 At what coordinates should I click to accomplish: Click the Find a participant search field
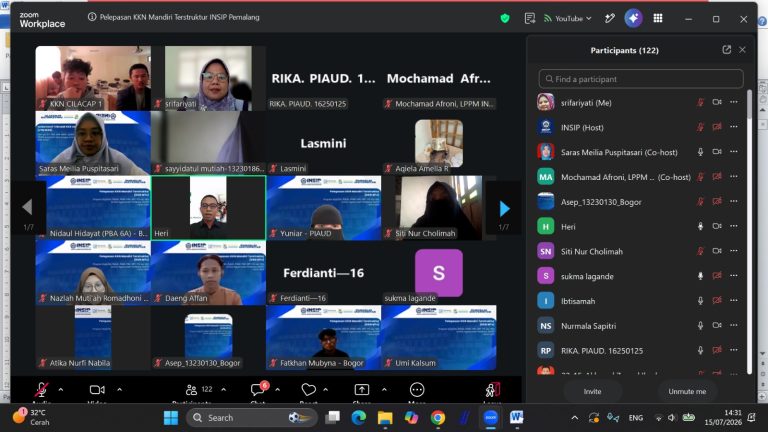641,79
